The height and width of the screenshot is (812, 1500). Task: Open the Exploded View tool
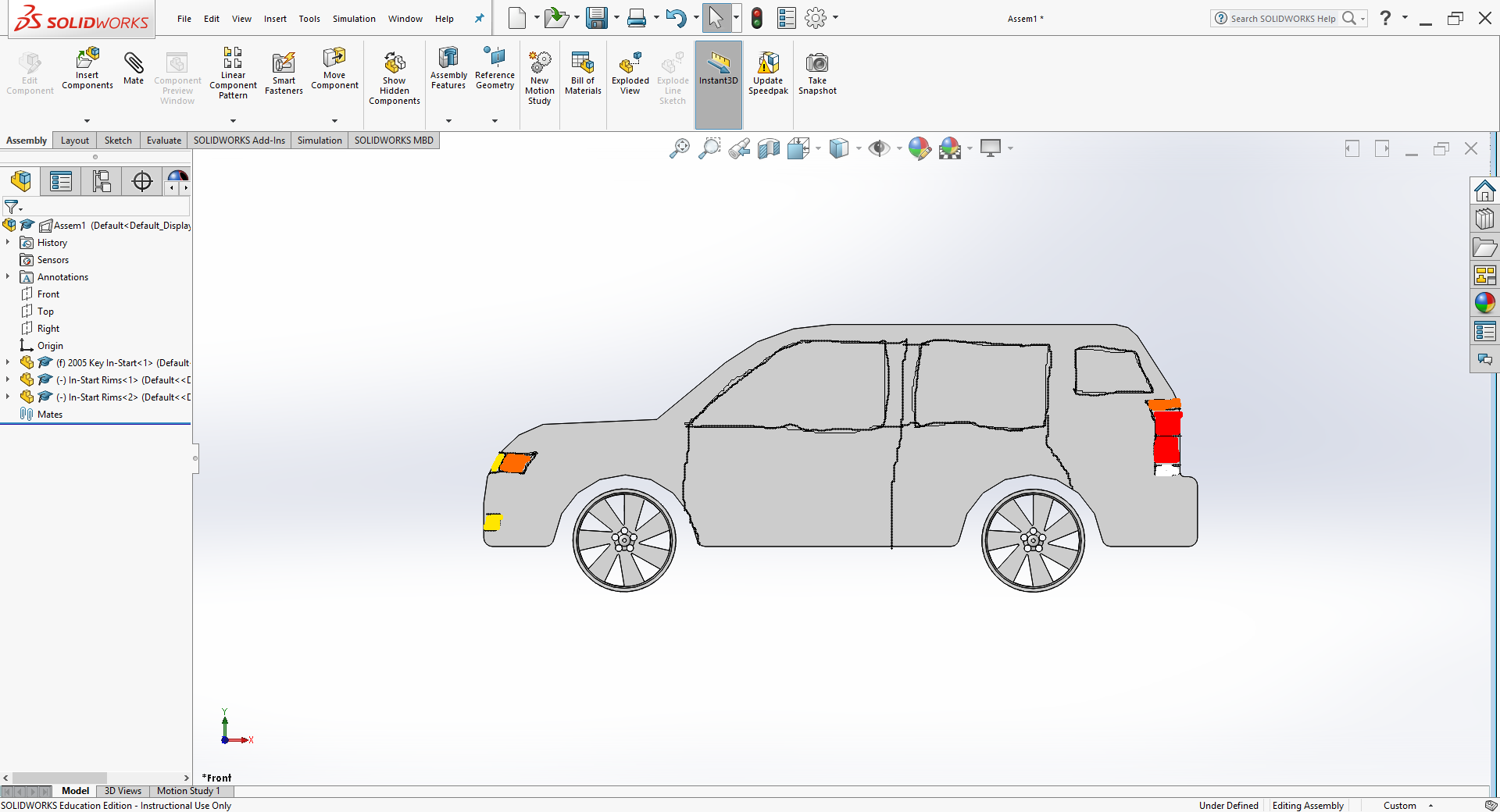click(630, 62)
